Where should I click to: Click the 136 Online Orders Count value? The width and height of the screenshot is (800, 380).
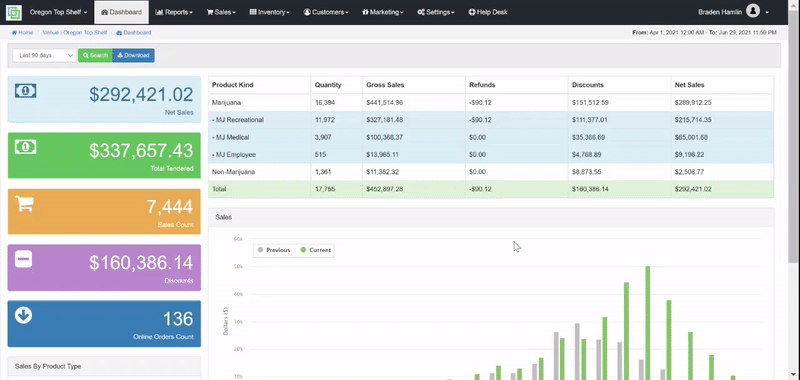178,319
